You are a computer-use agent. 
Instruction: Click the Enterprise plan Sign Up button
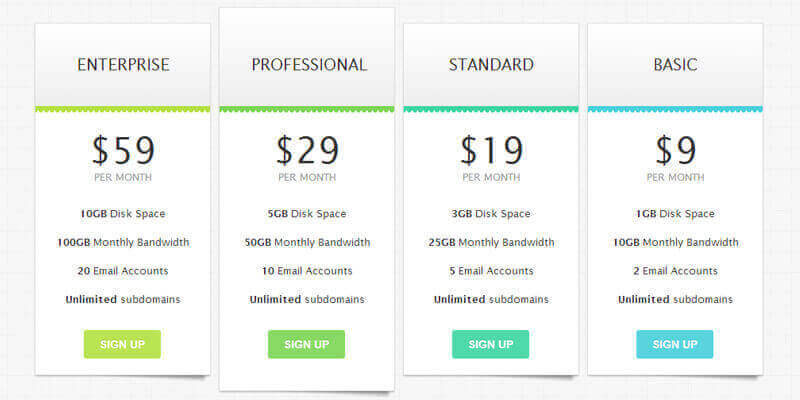pyautogui.click(x=122, y=344)
